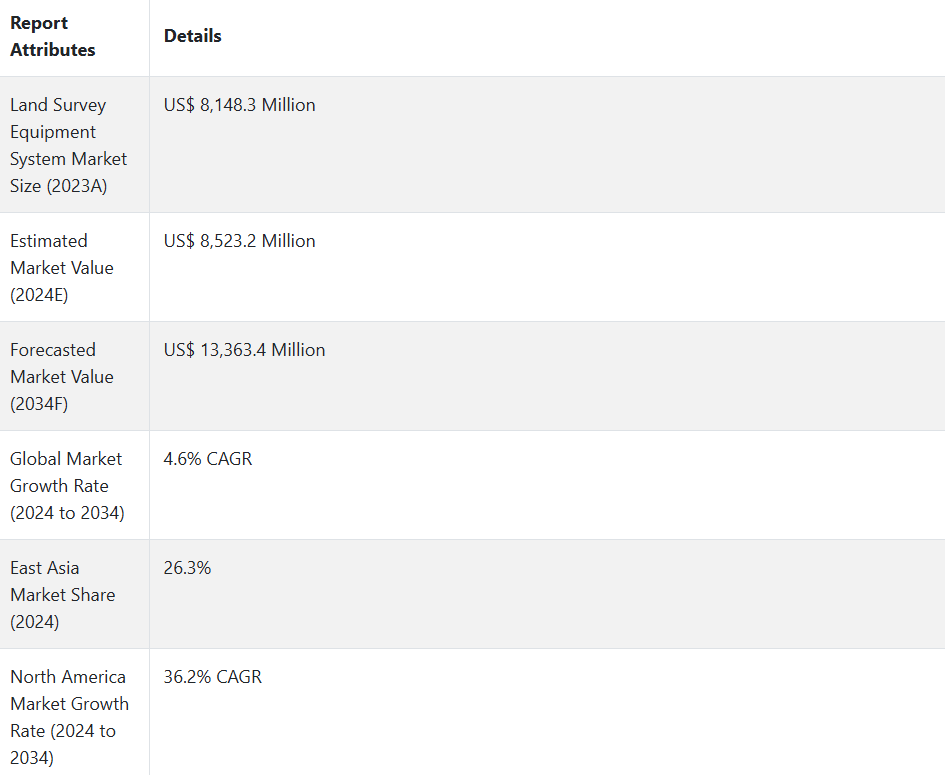
Task: Click the US$ 8,148.3 Million value
Action: 240,105
